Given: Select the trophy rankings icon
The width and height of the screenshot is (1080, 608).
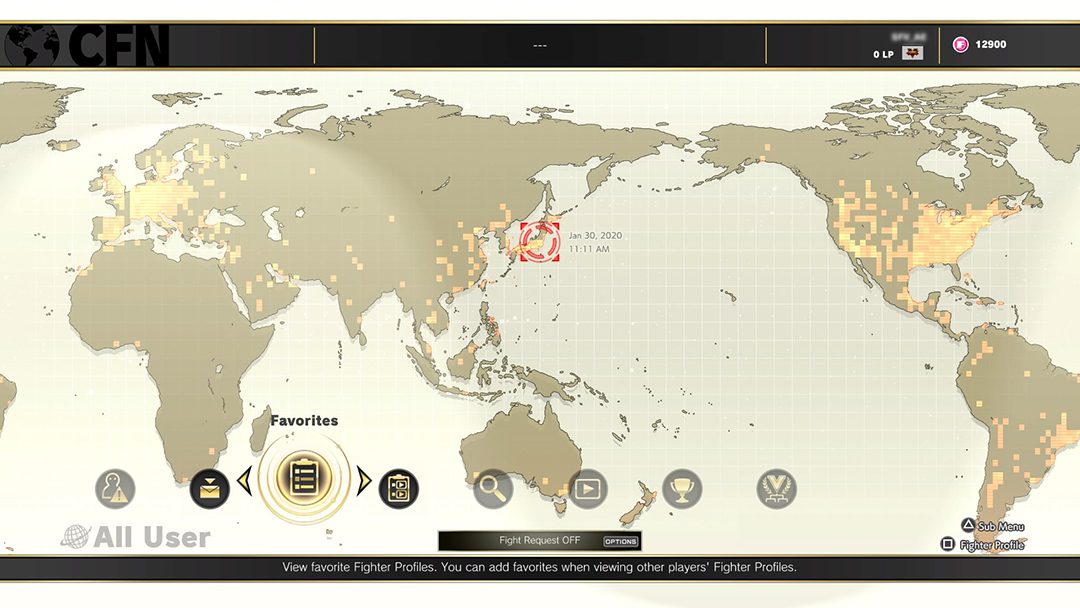Looking at the screenshot, I should tap(682, 488).
